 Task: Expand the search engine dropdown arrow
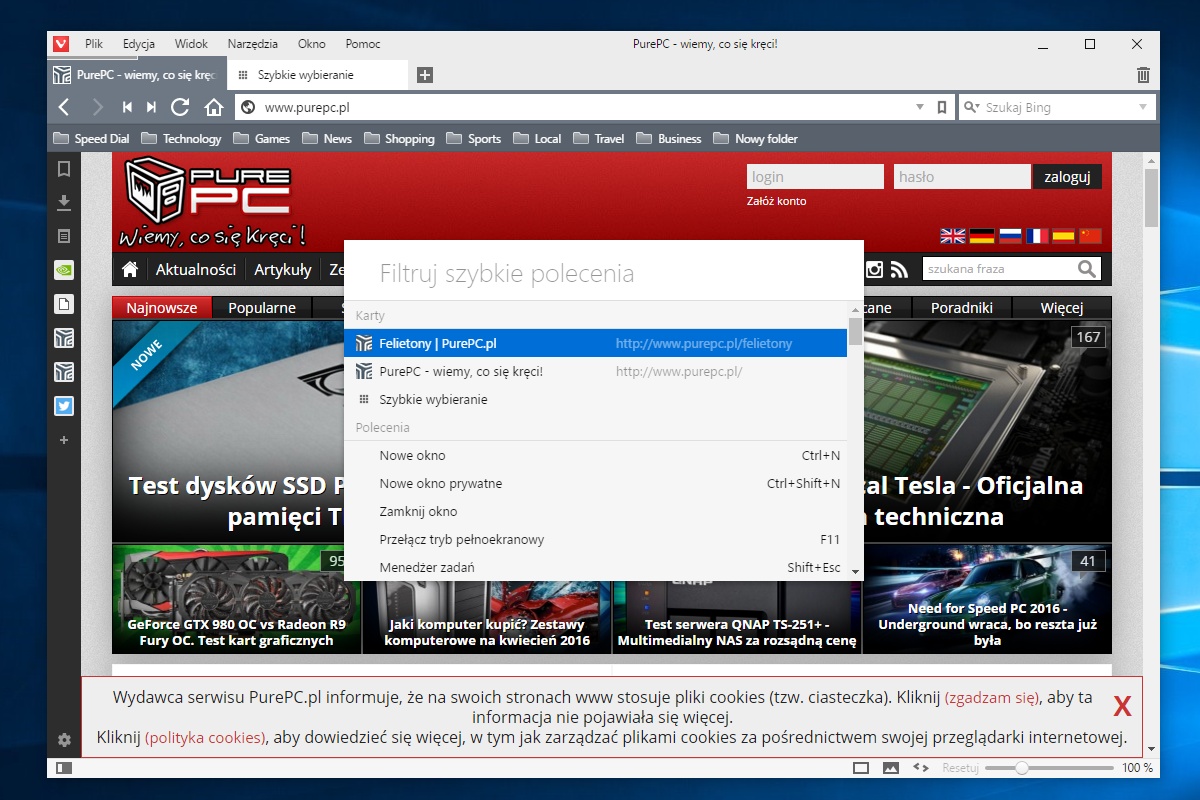coord(1143,107)
